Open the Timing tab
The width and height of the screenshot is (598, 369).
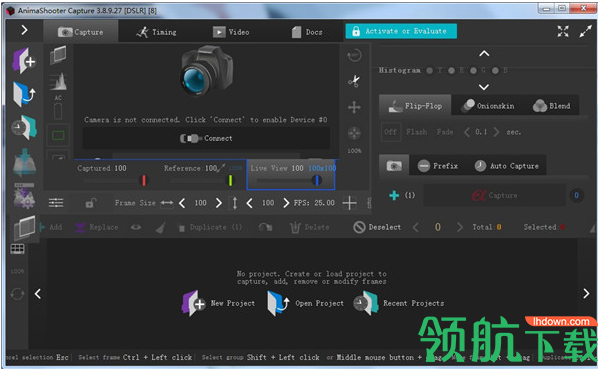pyautogui.click(x=156, y=32)
